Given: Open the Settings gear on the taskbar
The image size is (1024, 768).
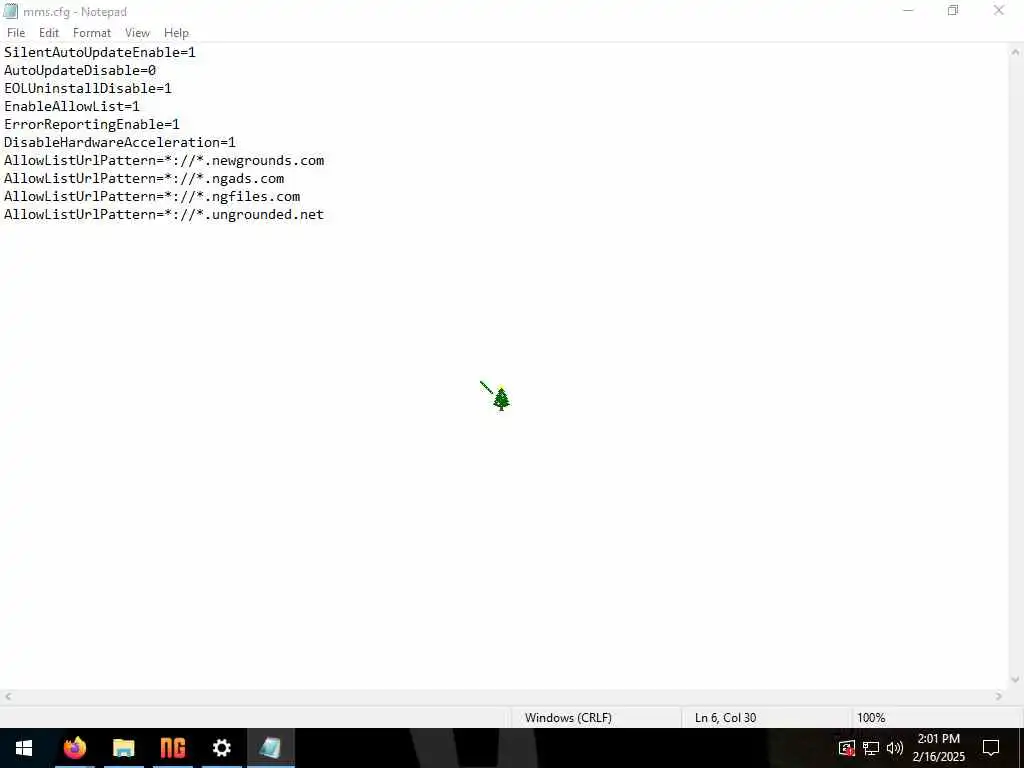Looking at the screenshot, I should (x=221, y=748).
